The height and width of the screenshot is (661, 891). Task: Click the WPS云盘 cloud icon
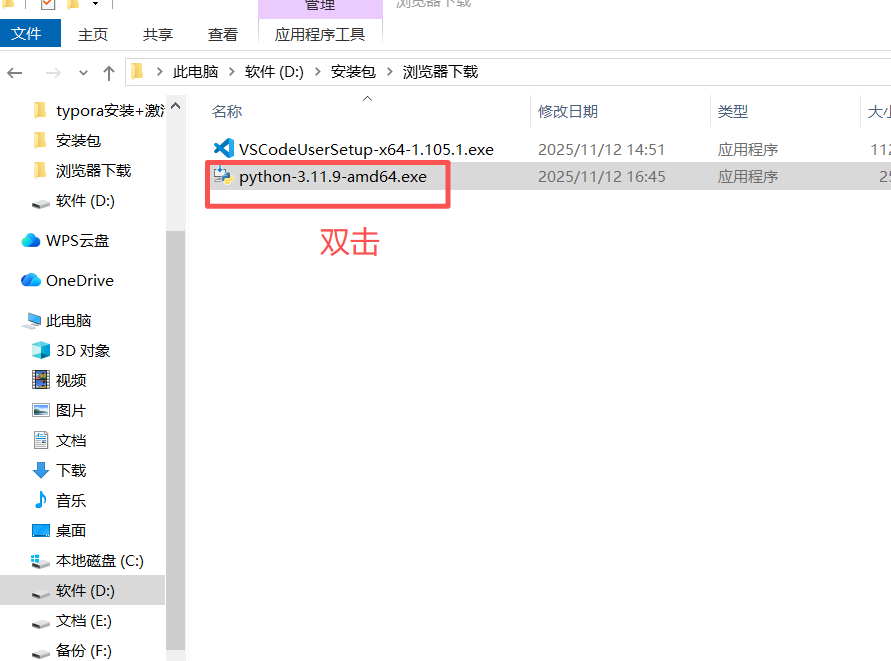point(31,240)
